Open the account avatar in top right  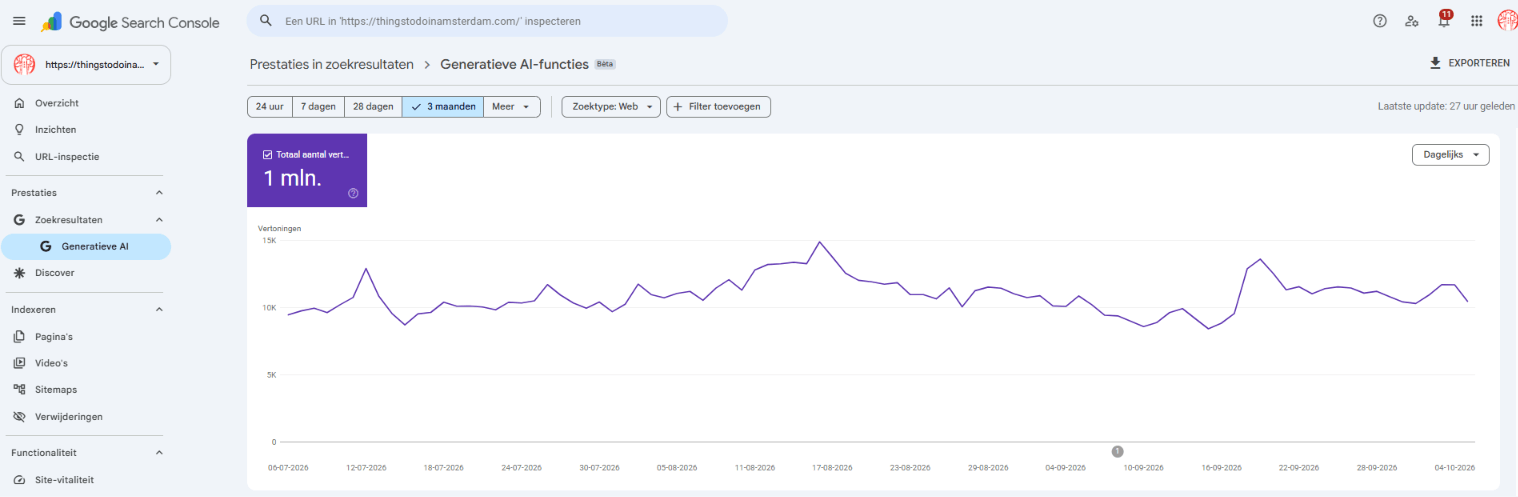click(x=1506, y=20)
